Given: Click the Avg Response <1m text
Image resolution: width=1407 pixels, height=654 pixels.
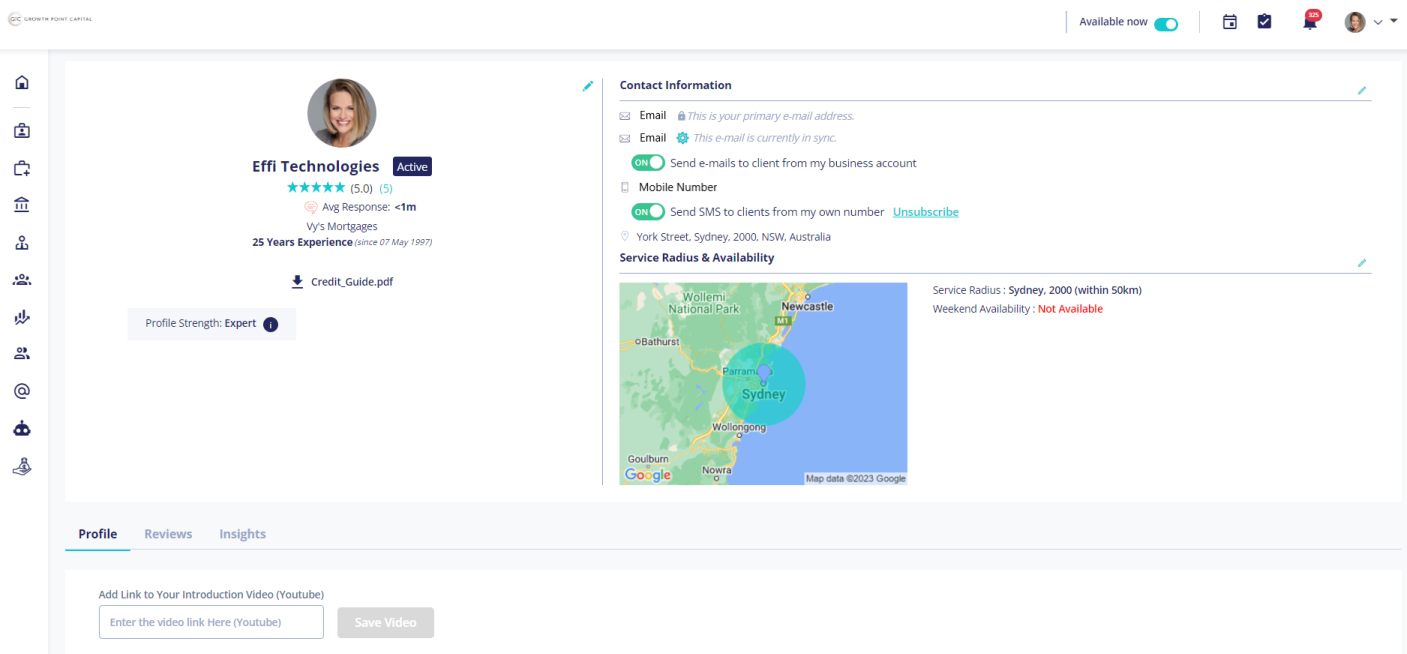Looking at the screenshot, I should (x=369, y=207).
